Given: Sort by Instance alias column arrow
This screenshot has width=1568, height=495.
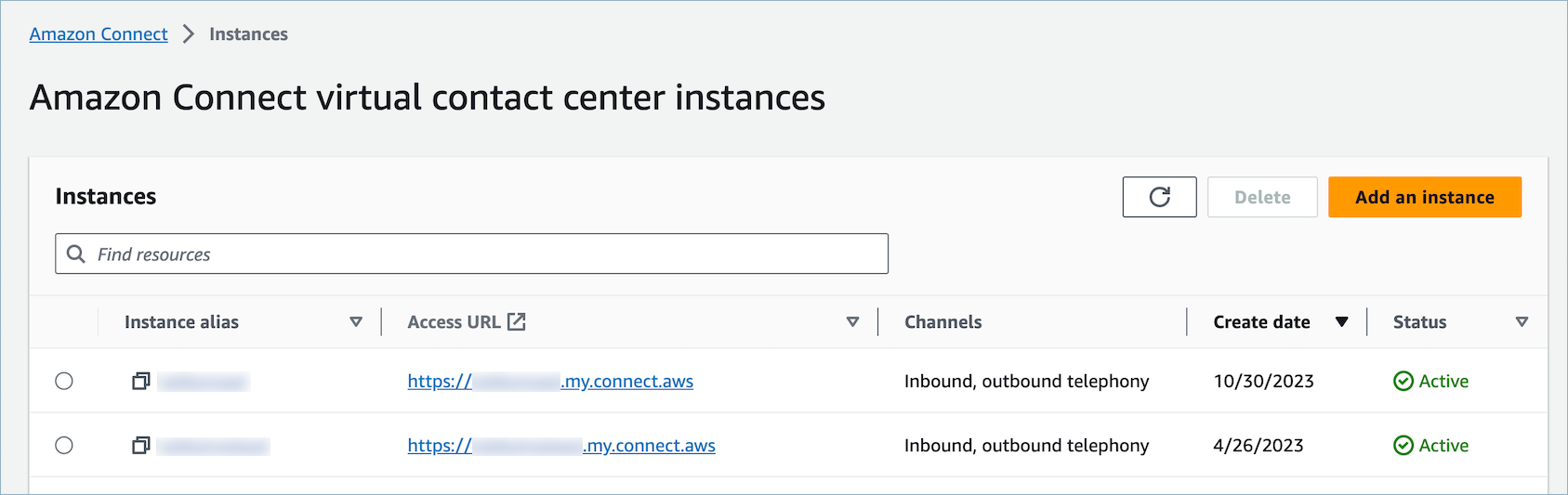Looking at the screenshot, I should (355, 322).
